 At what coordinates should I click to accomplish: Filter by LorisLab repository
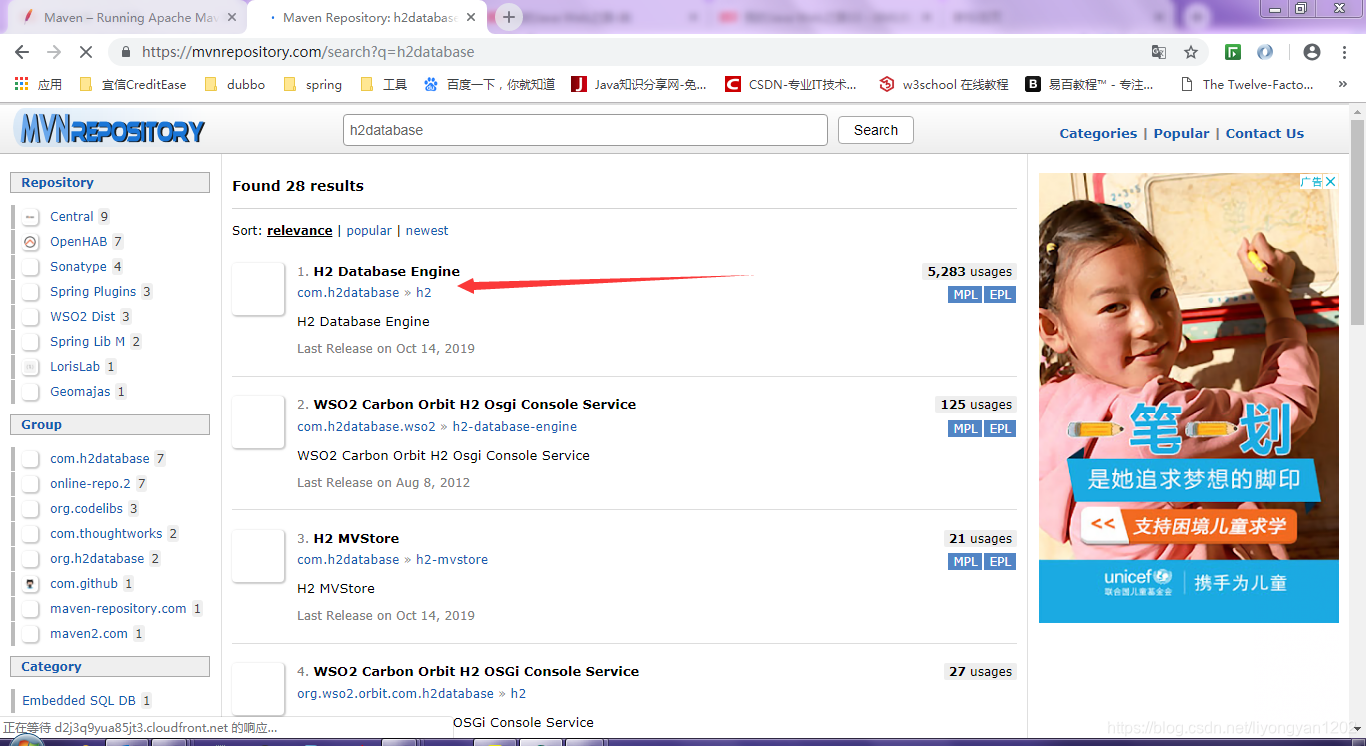tap(75, 366)
